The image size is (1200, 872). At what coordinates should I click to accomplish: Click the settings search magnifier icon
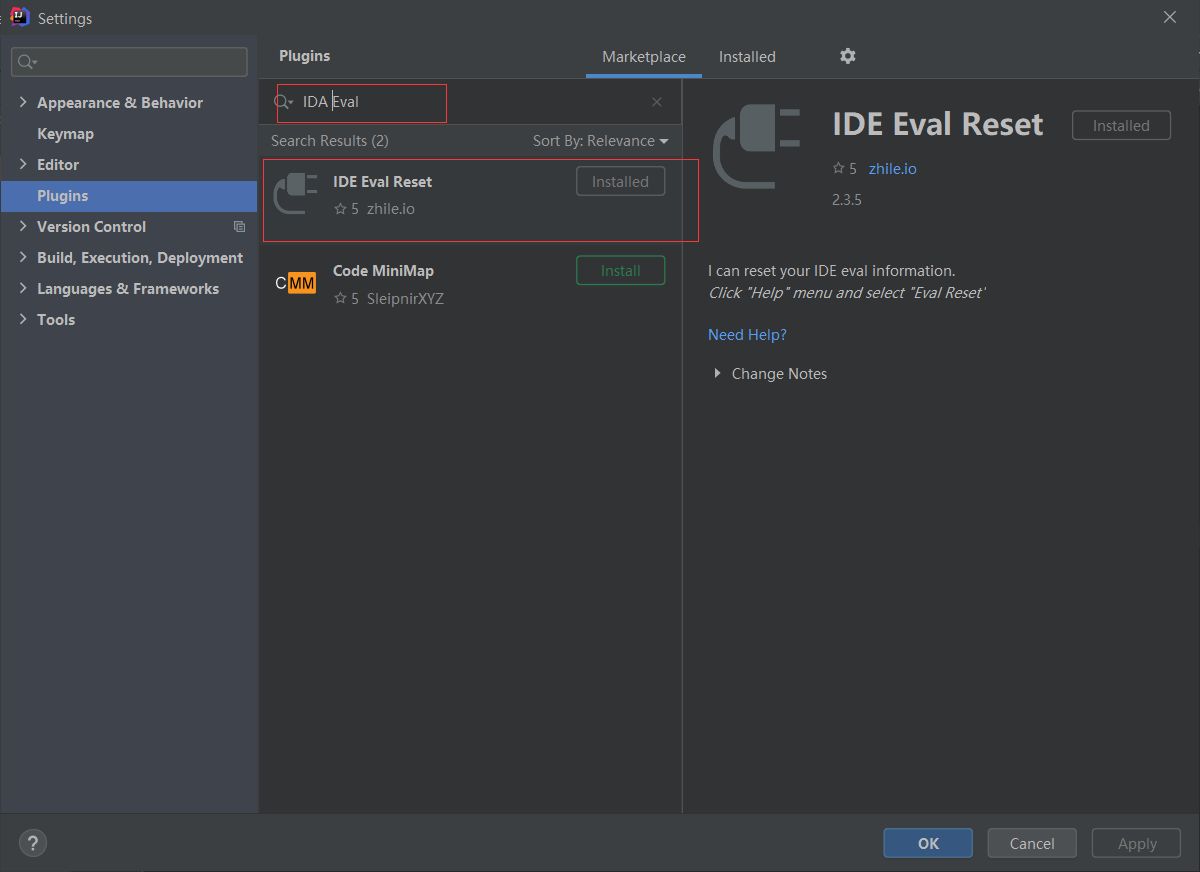28,62
